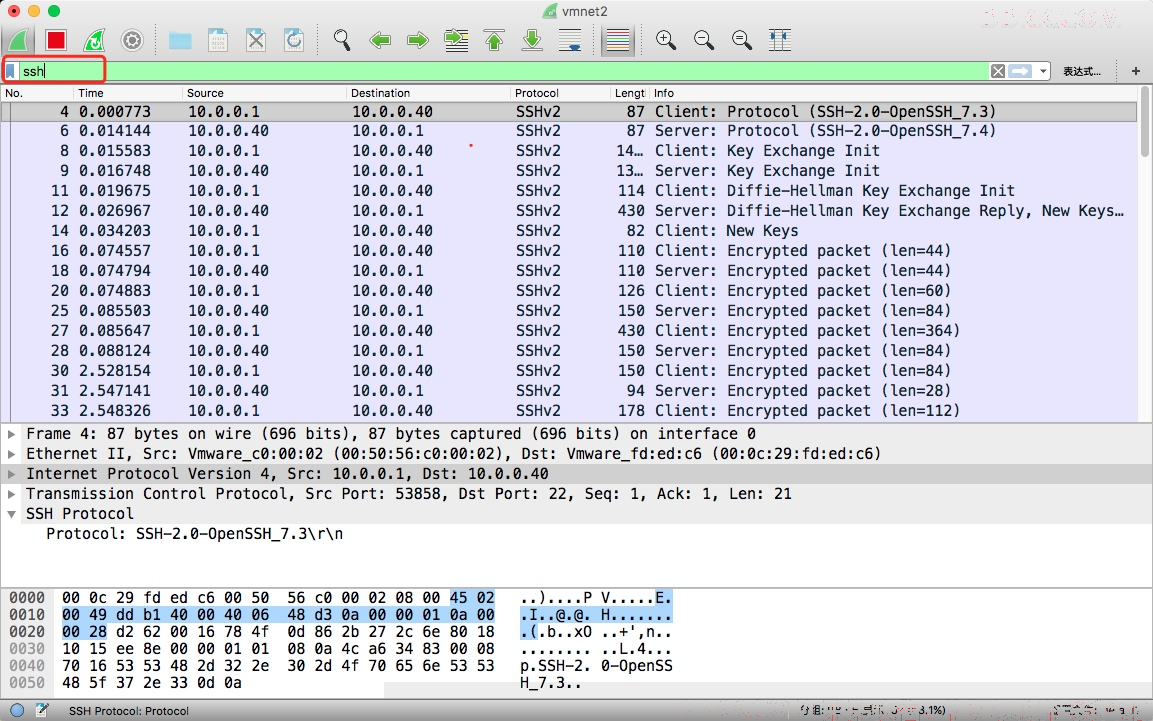Close the capture file using the toolbar icon

click(x=256, y=40)
